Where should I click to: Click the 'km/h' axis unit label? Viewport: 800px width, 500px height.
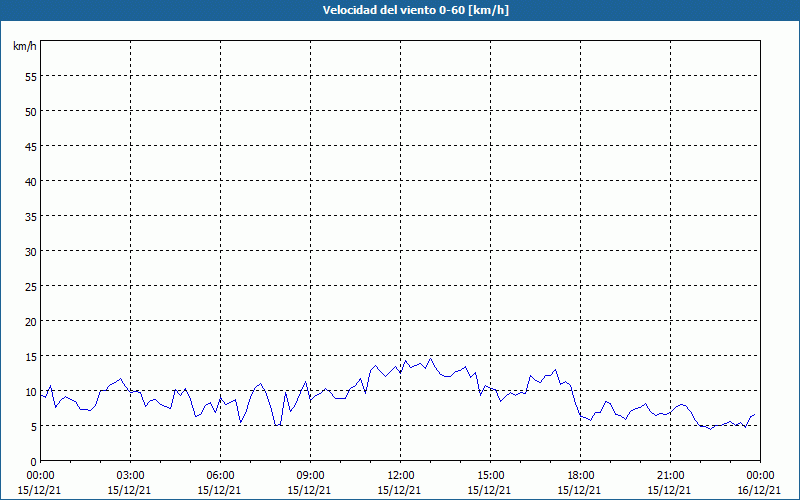pos(24,46)
